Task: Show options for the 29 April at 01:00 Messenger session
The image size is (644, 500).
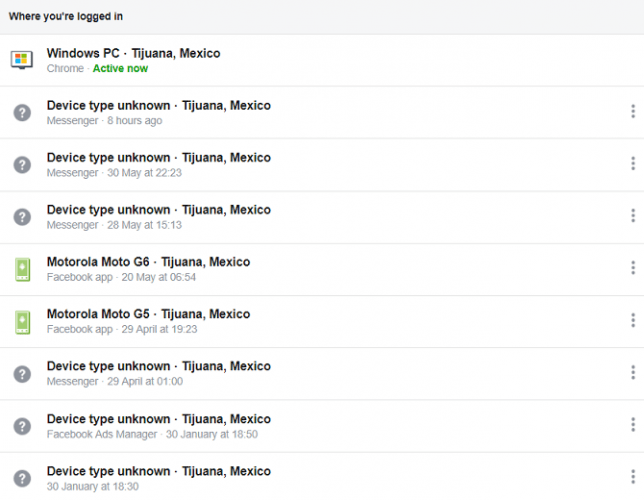Action: pos(633,373)
